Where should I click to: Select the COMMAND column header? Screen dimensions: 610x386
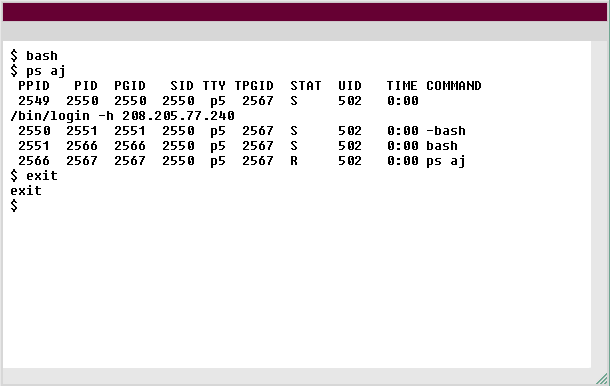tap(454, 86)
